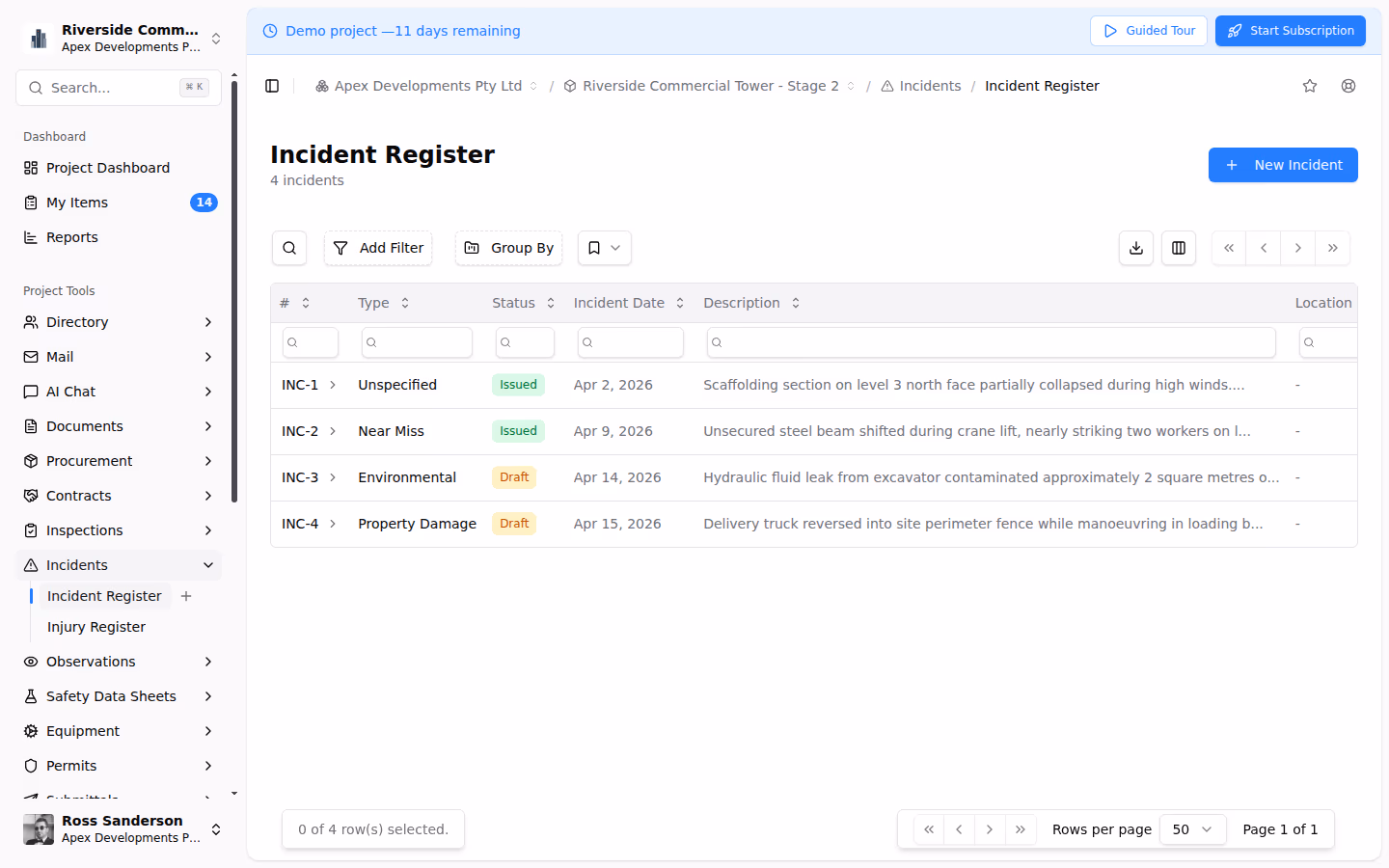Start Subscription for the demo project
This screenshot has width=1389, height=868.
[x=1290, y=30]
